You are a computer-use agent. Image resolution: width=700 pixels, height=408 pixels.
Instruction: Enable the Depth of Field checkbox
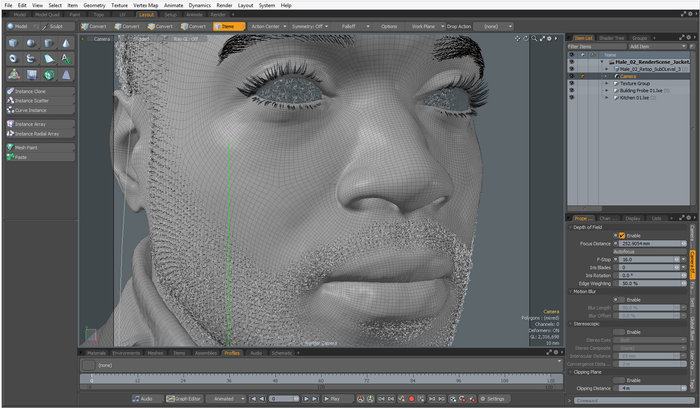(x=621, y=235)
